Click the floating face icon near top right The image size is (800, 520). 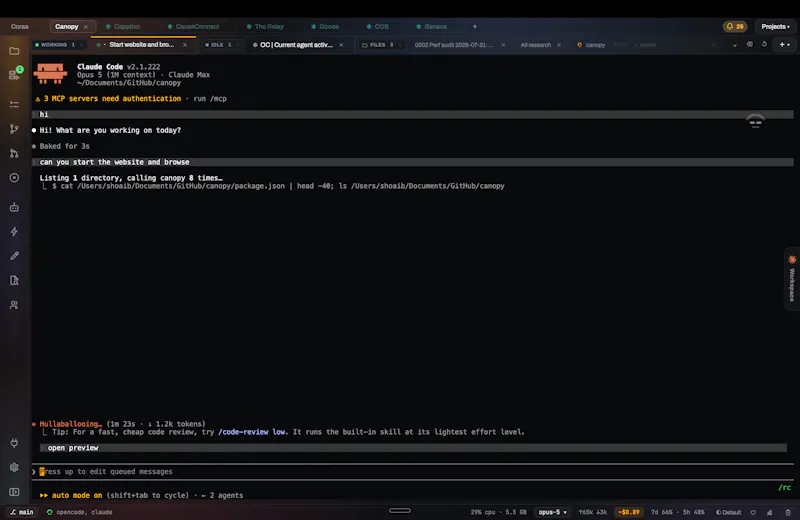(755, 121)
